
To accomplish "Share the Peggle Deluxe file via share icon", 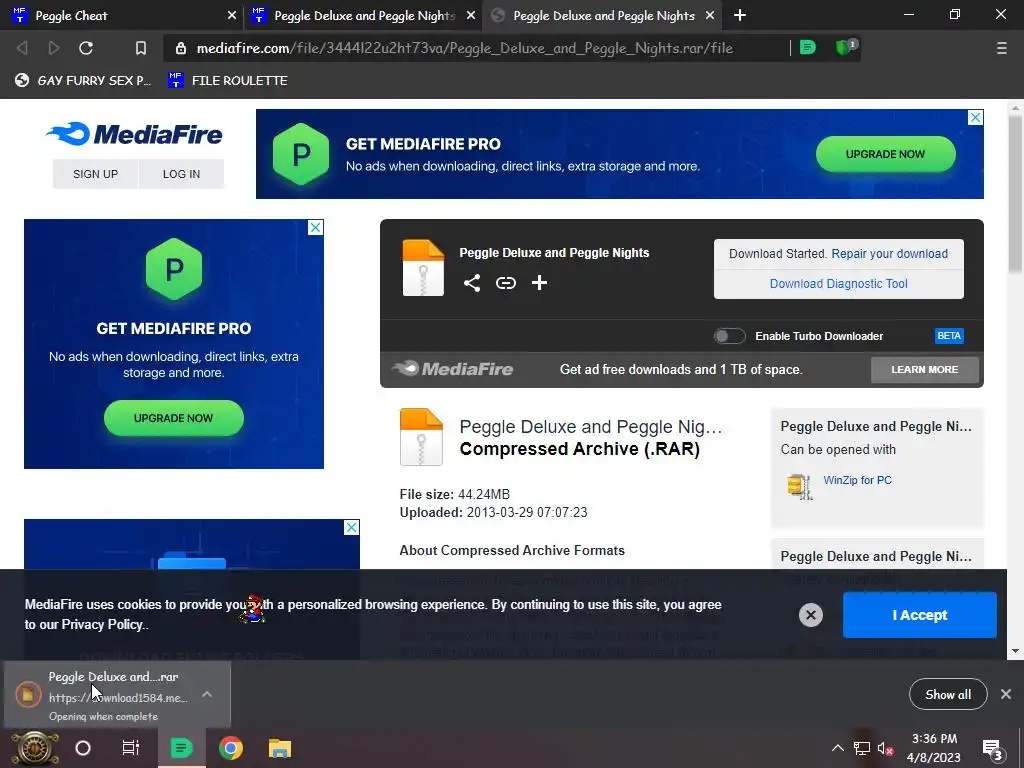I will 472,283.
